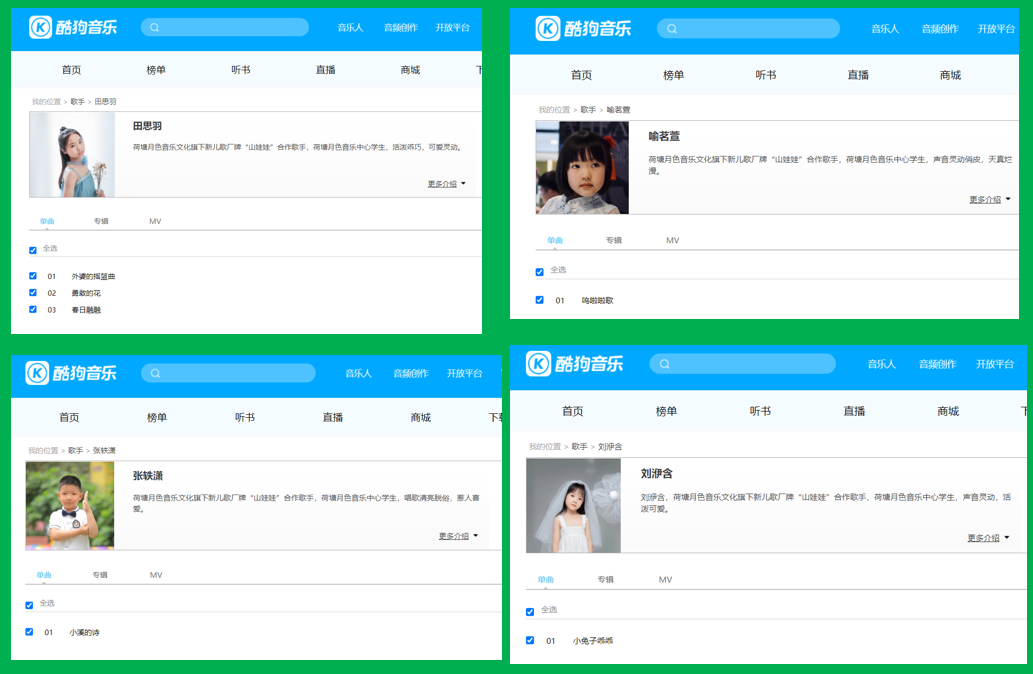Open 直播 menu on 喻茗萱 page

coord(858,75)
